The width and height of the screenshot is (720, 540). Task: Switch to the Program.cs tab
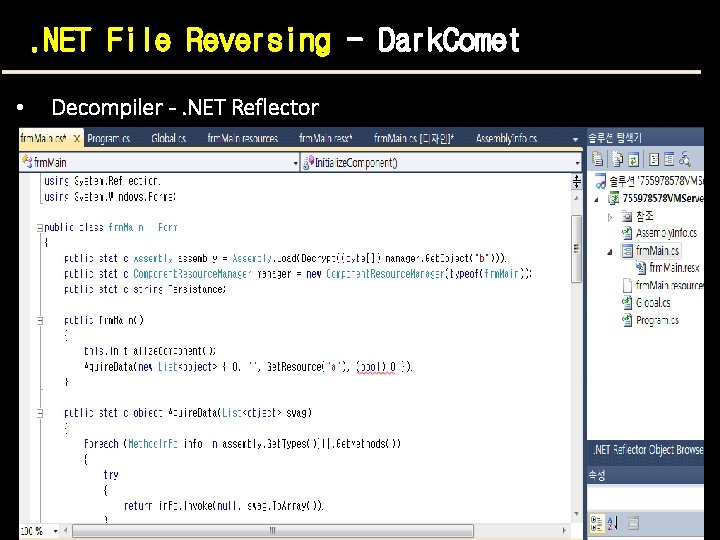click(x=109, y=138)
